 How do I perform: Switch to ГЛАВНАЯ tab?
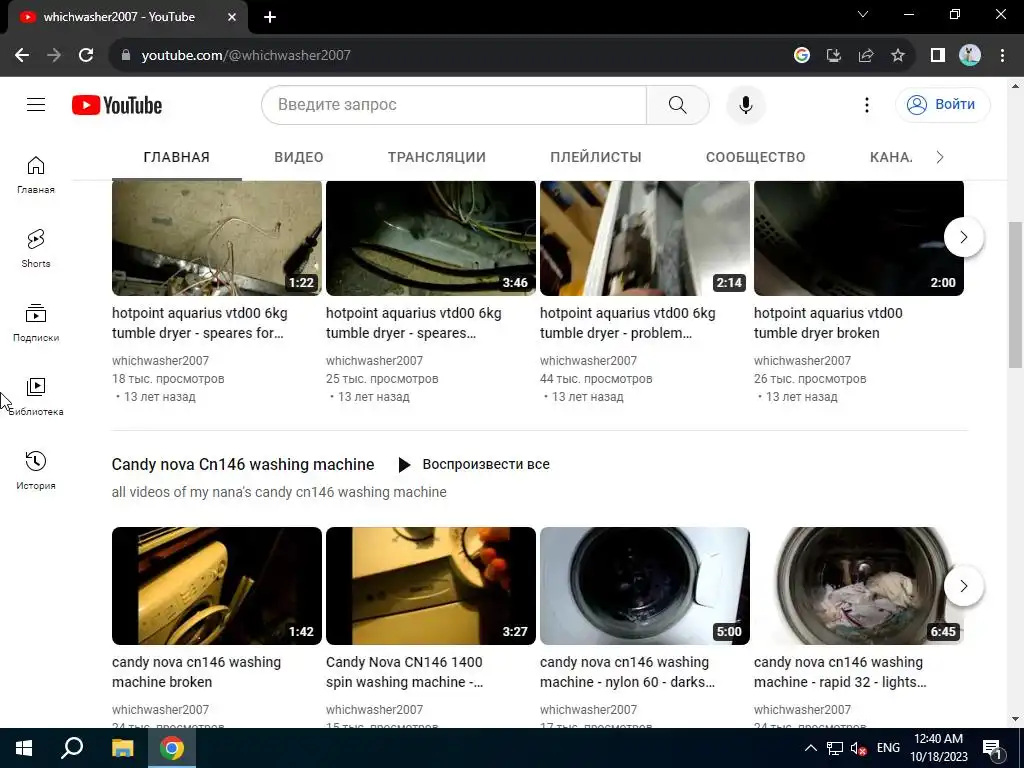tap(176, 157)
